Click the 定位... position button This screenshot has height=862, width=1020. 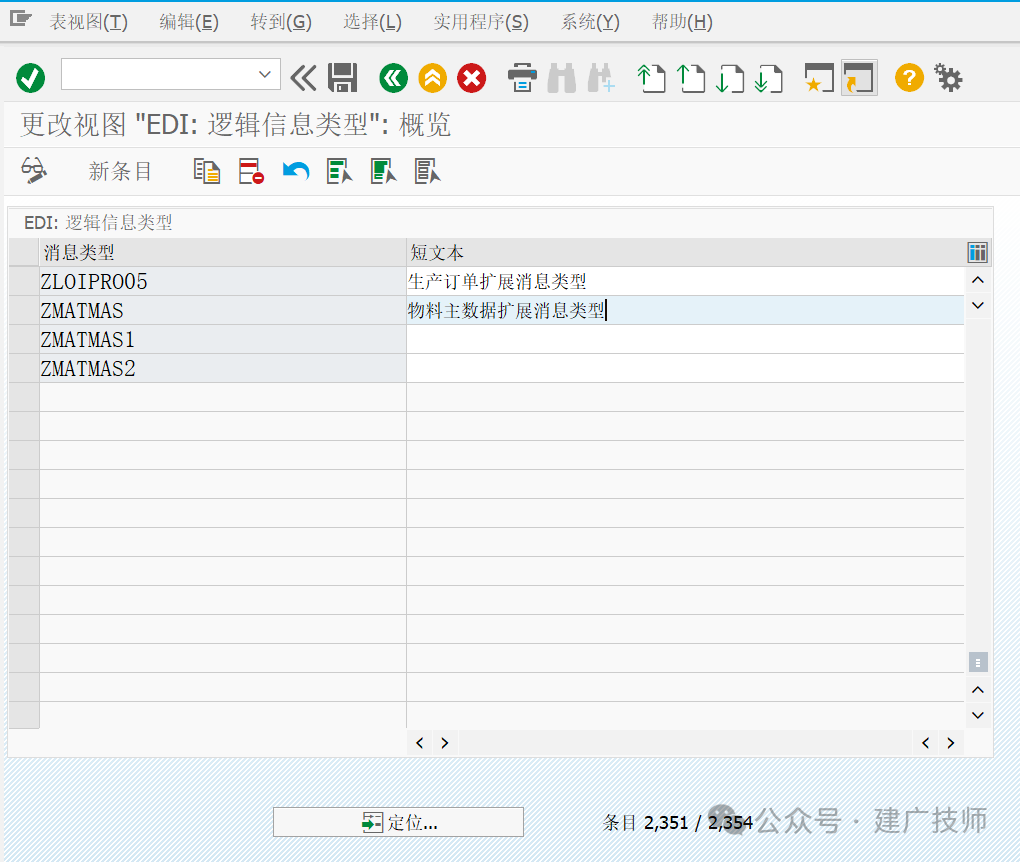(x=398, y=822)
